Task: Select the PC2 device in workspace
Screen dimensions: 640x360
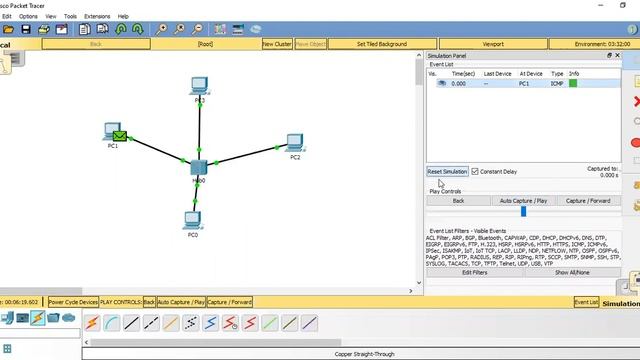Action: (x=295, y=142)
